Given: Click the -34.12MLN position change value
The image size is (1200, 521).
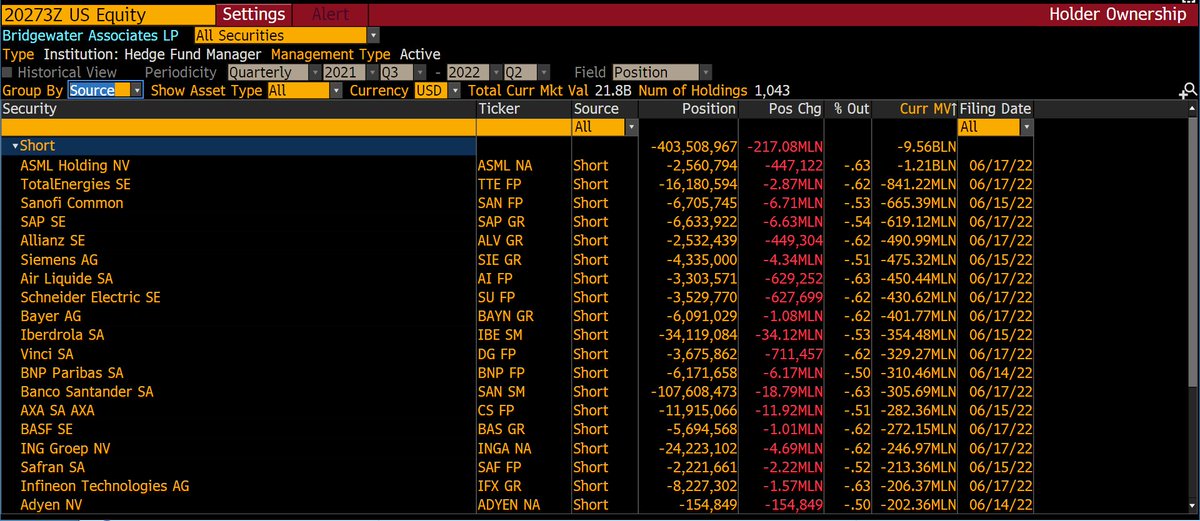Looking at the screenshot, I should 788,335.
